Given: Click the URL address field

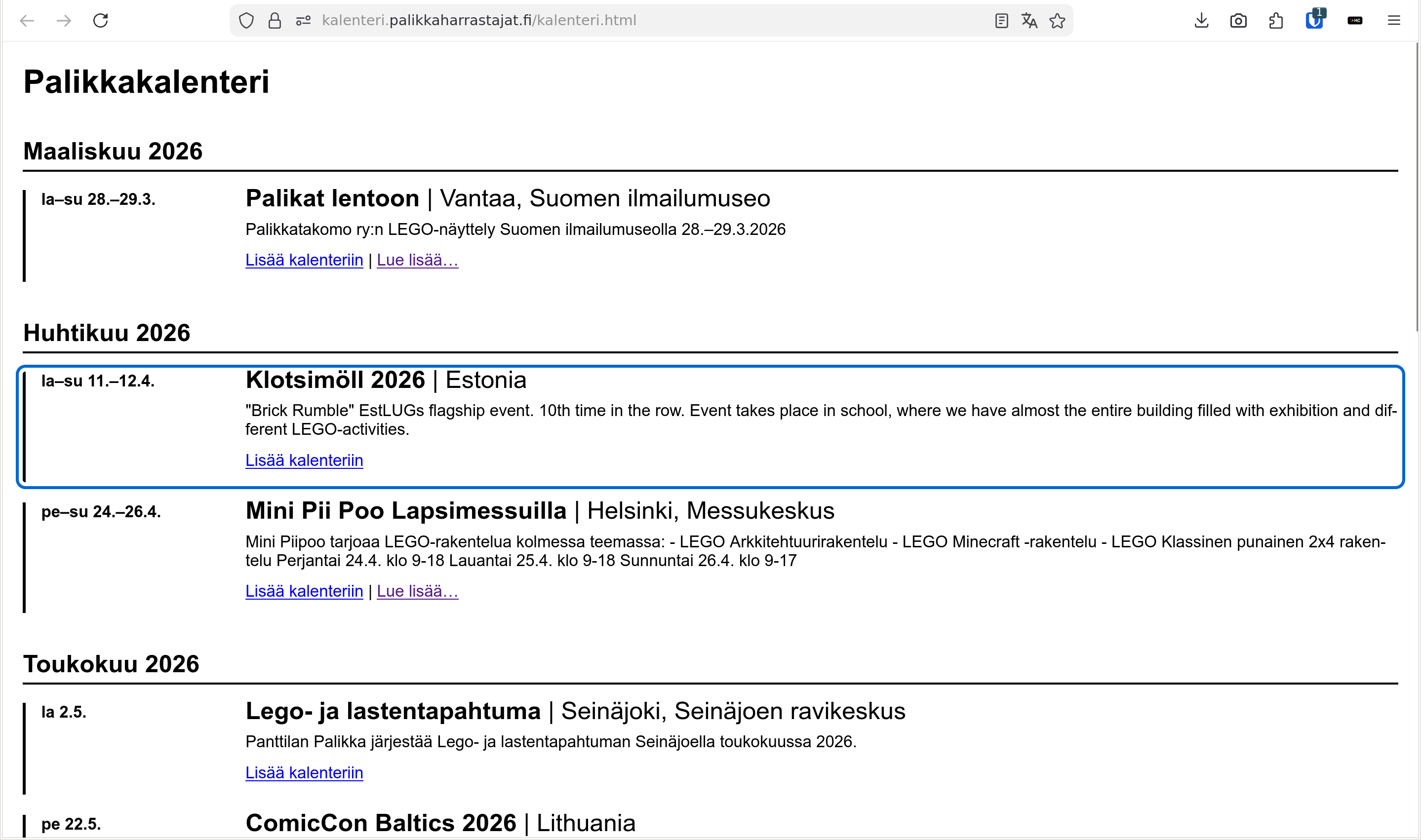Looking at the screenshot, I should pyautogui.click(x=623, y=21).
